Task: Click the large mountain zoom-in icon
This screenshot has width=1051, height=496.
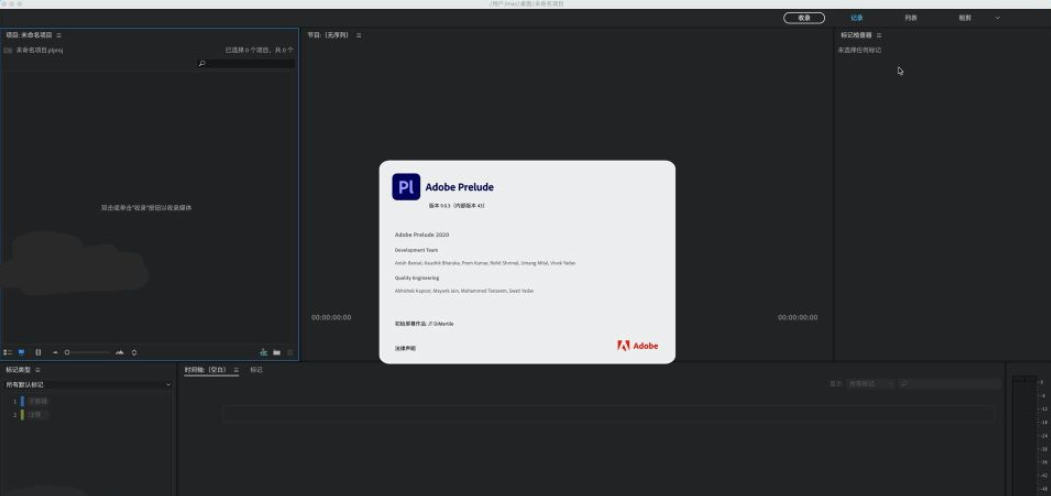Action: click(120, 352)
